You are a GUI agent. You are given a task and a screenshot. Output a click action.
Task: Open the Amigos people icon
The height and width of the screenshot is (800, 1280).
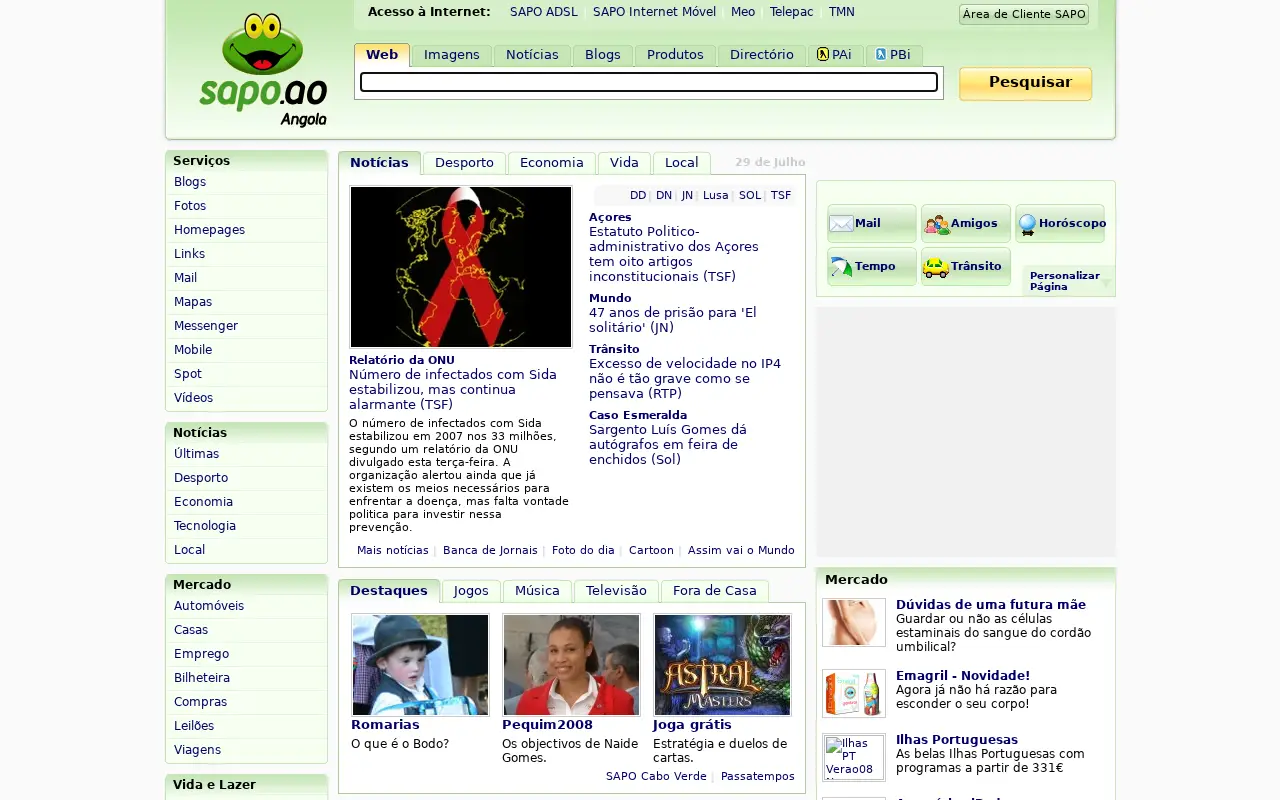936,224
